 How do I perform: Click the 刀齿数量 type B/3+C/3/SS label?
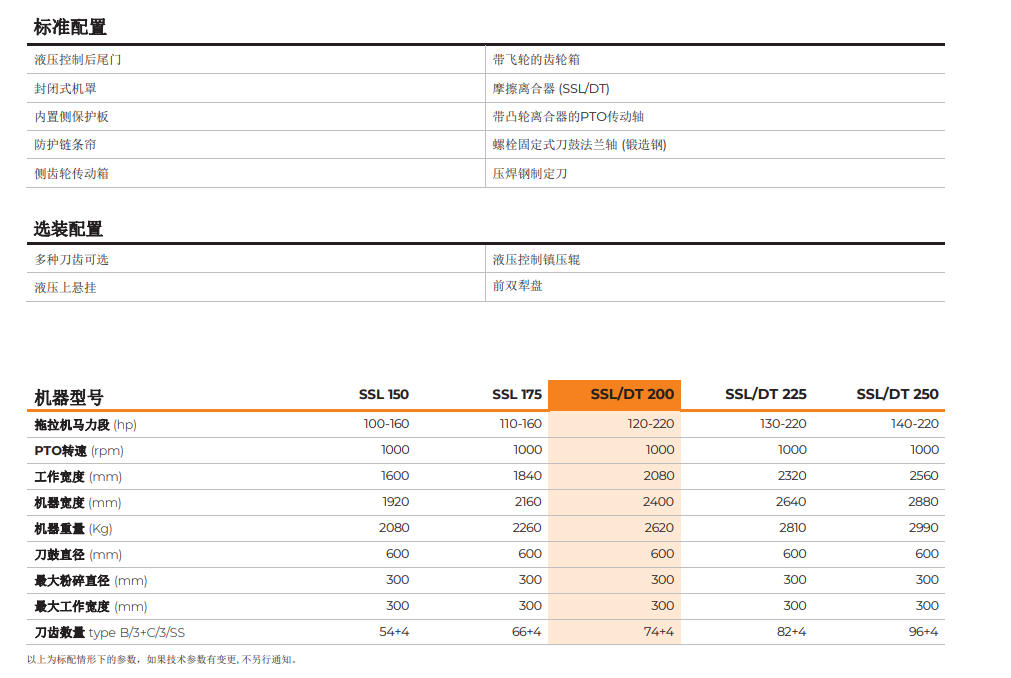110,632
